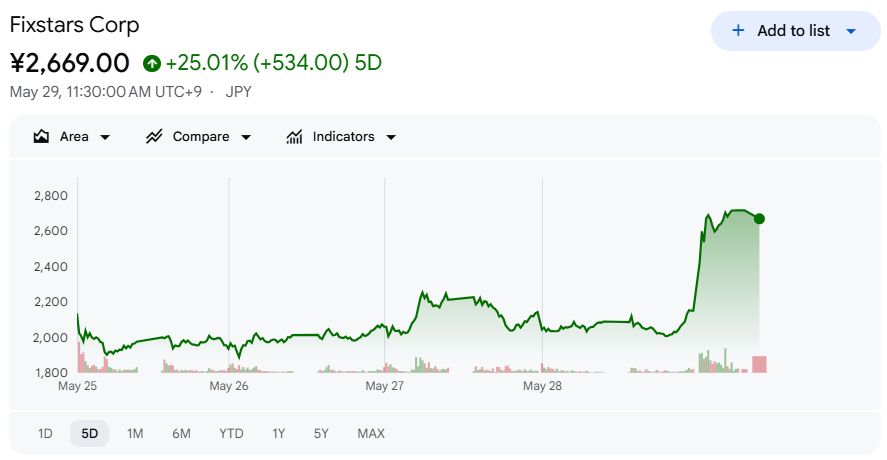Click the ¥2,669.00 price
The height and width of the screenshot is (460, 887).
[x=70, y=63]
